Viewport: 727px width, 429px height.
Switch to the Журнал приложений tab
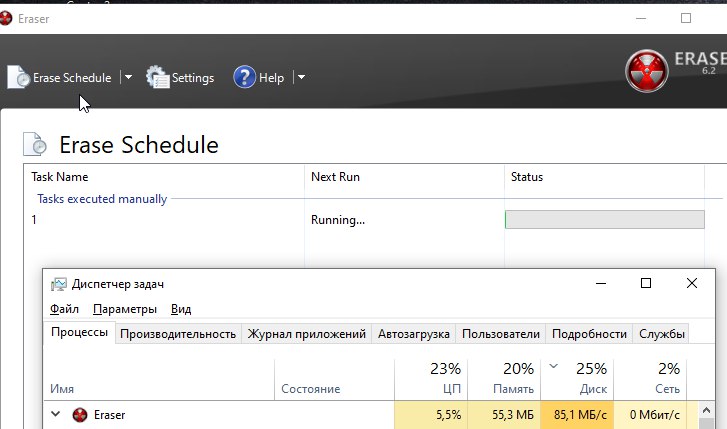click(306, 334)
